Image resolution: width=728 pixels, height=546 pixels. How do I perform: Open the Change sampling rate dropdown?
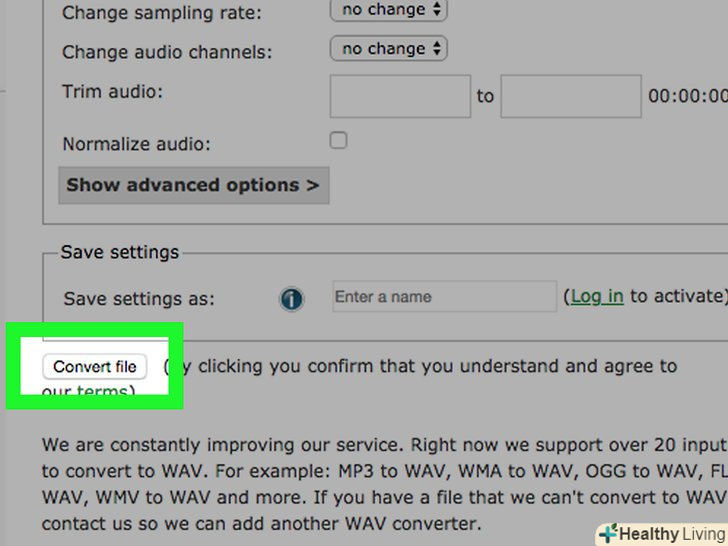pos(388,11)
